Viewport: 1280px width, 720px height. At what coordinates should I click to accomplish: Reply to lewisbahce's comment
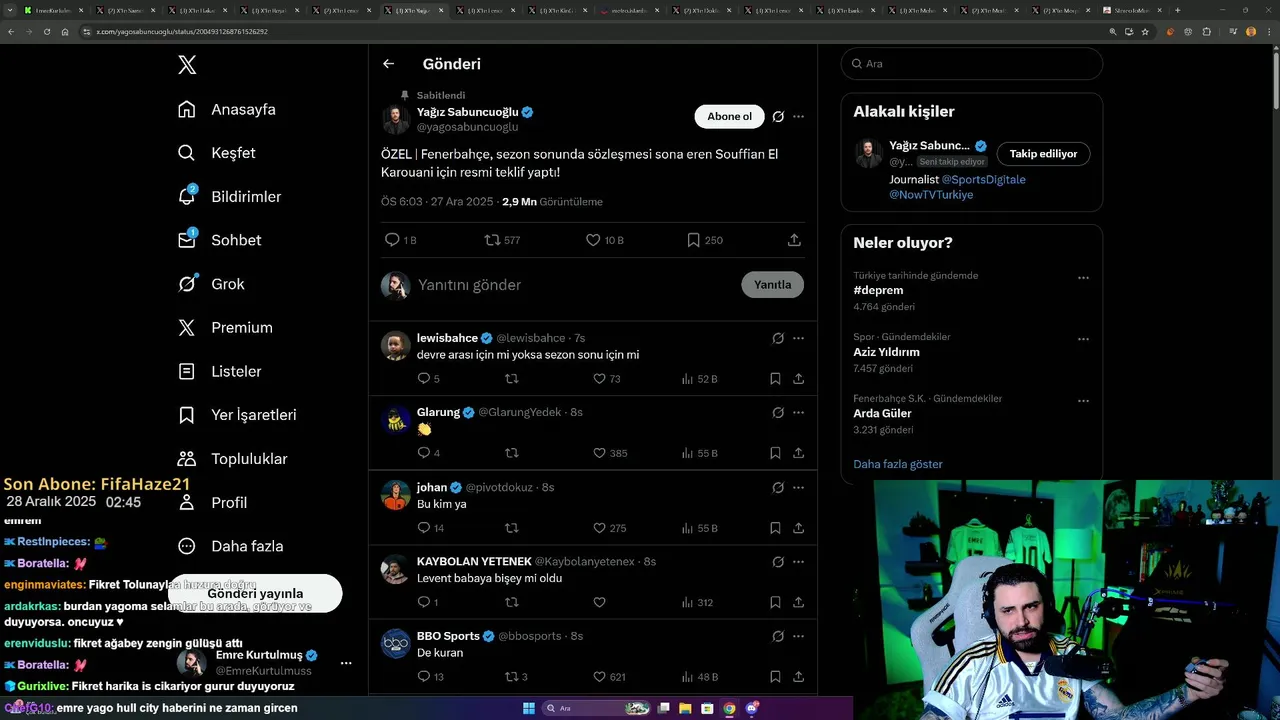428,379
